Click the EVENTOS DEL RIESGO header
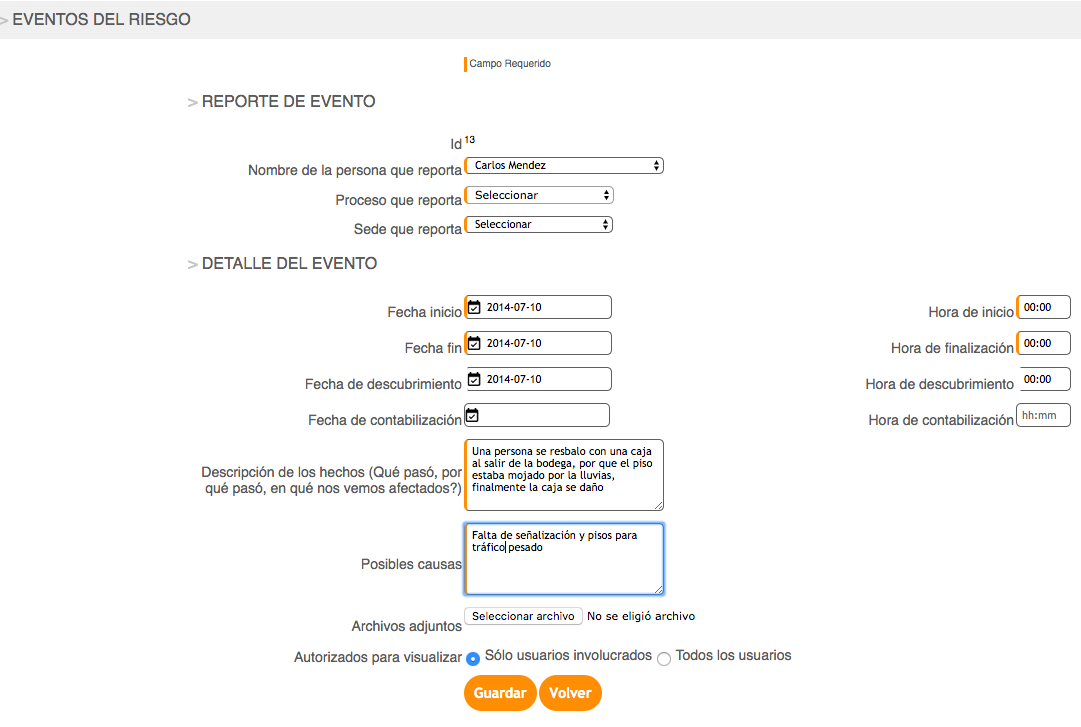 (x=101, y=19)
